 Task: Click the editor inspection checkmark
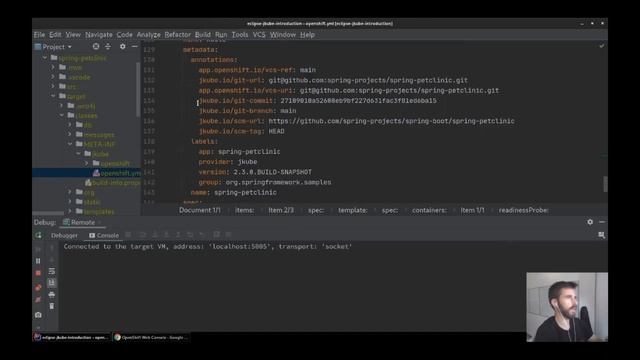(602, 46)
